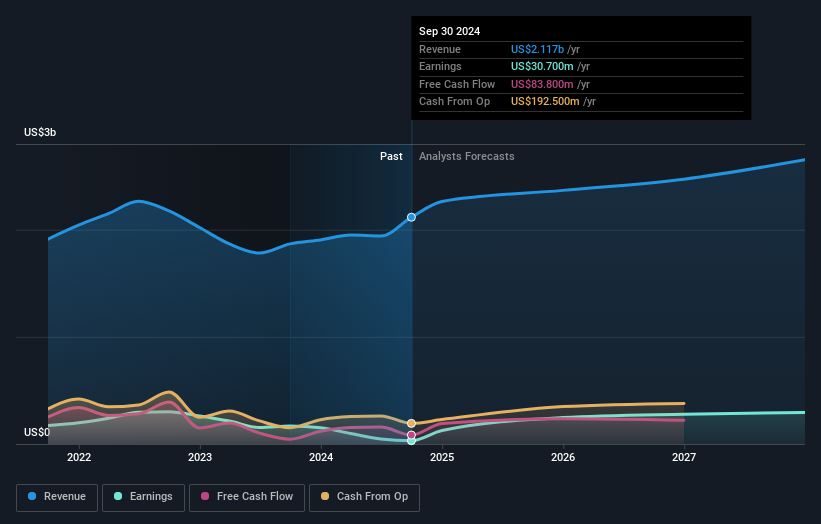
Task: Click the 2025 x-axis label
Action: (442, 458)
